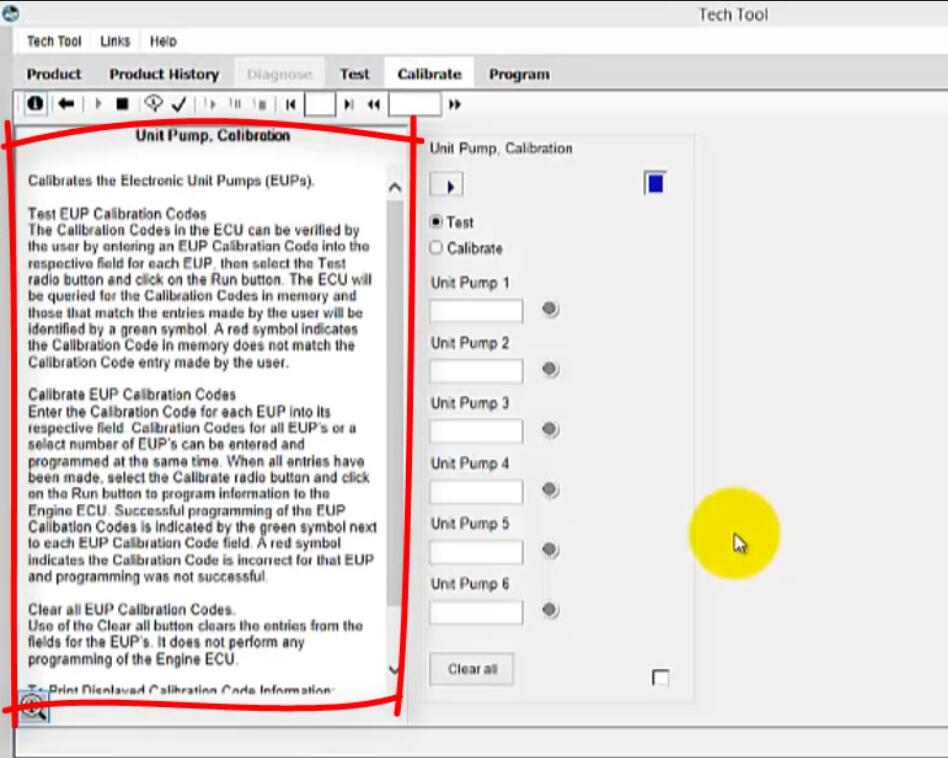Select the Calibrate tab
This screenshot has width=948, height=758.
pyautogui.click(x=429, y=74)
